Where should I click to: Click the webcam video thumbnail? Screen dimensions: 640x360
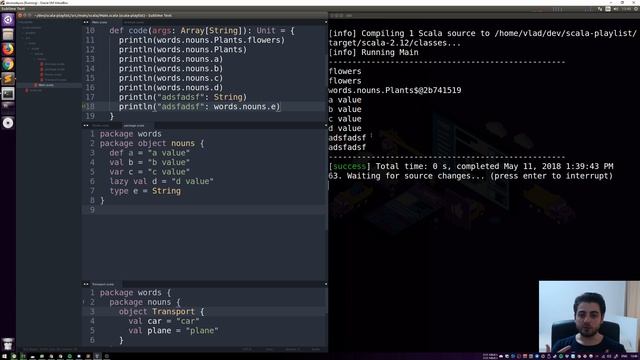589,316
